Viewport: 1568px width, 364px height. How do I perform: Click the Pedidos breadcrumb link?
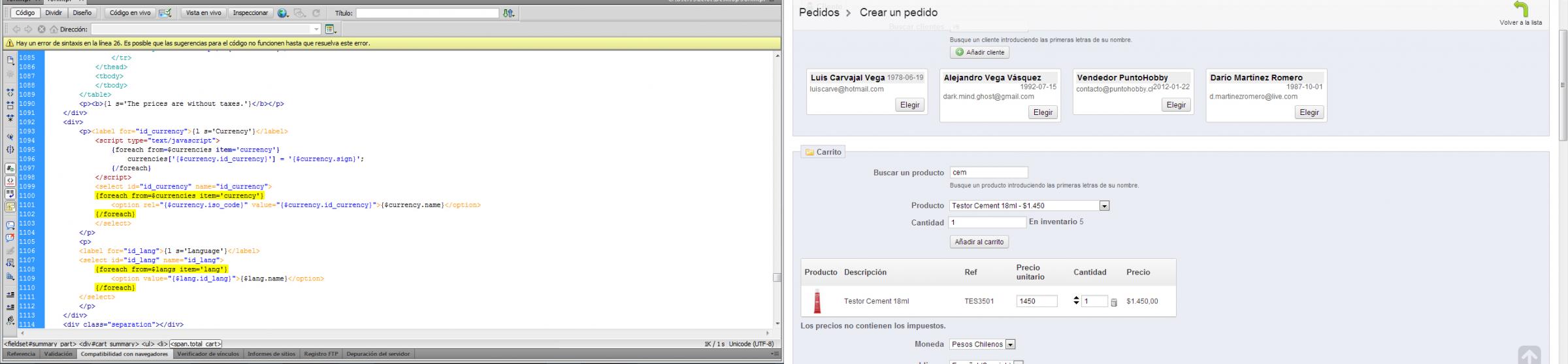tap(819, 12)
